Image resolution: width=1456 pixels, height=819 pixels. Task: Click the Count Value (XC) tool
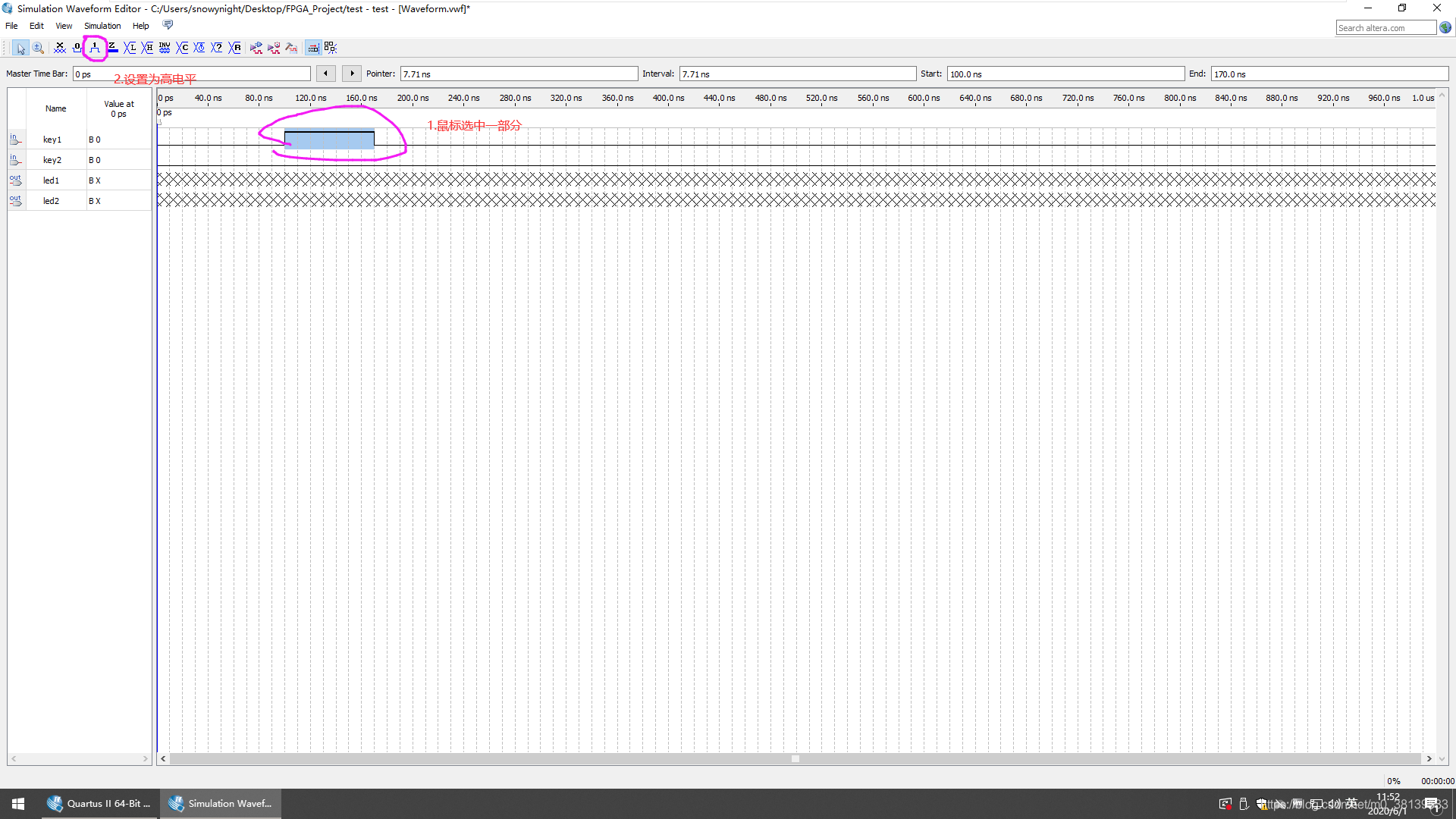tap(182, 48)
